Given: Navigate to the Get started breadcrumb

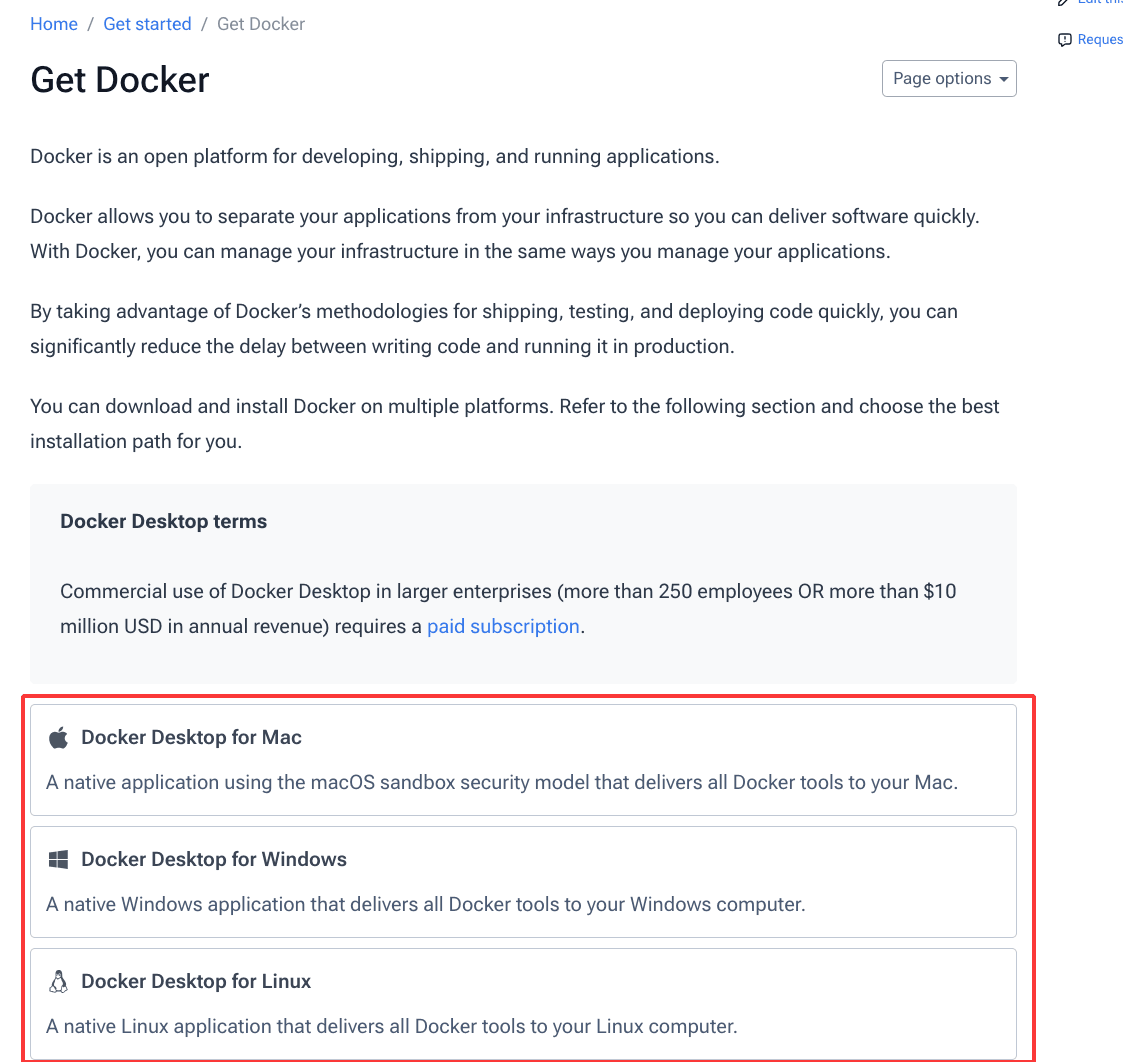Looking at the screenshot, I should point(147,24).
